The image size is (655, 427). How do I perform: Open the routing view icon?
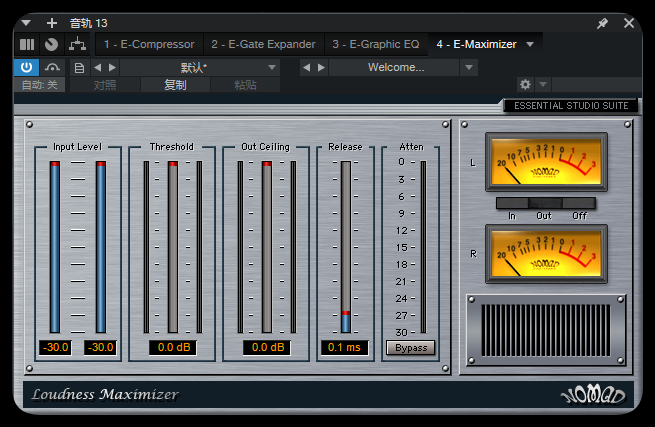tap(77, 44)
